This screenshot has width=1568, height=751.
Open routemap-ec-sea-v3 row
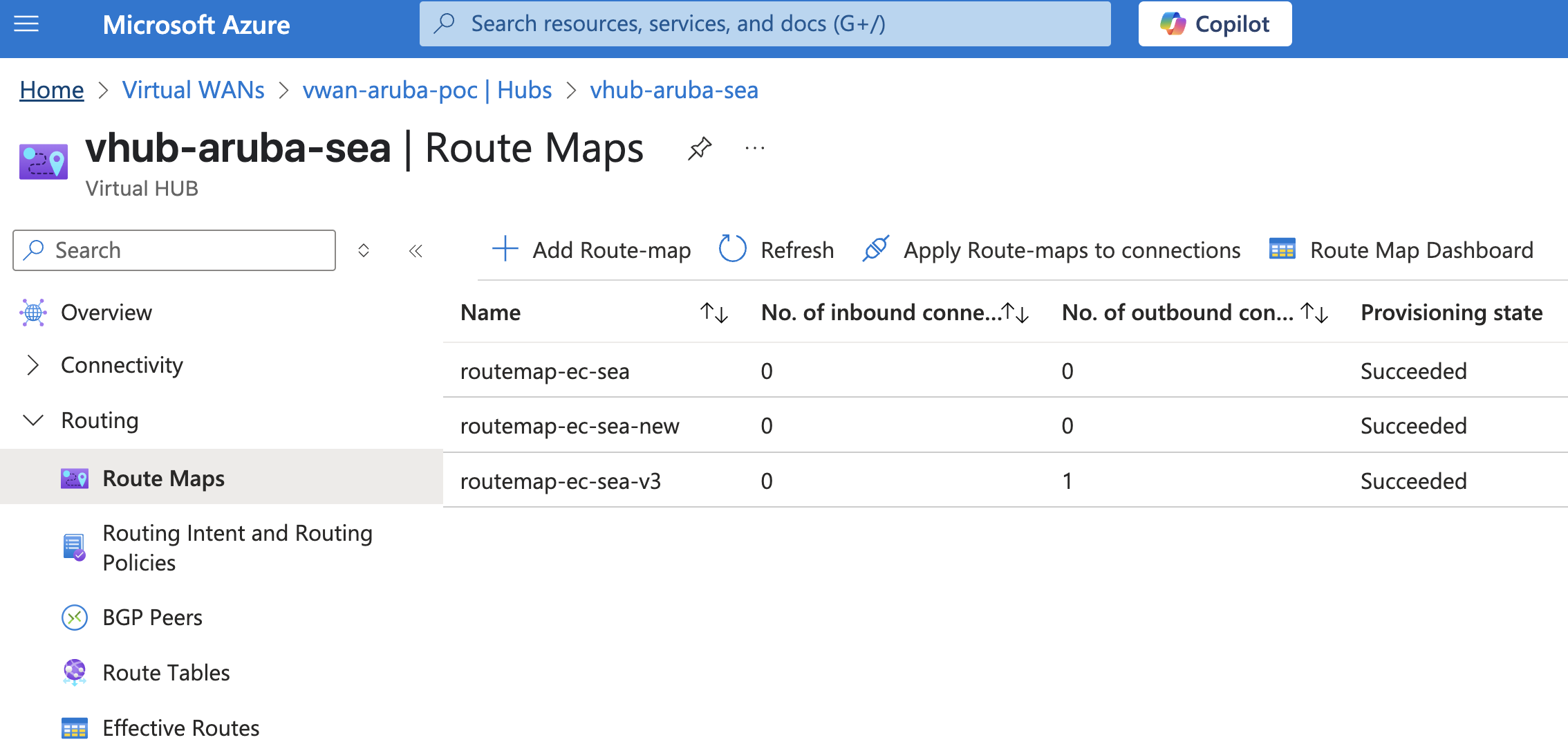tap(560, 481)
